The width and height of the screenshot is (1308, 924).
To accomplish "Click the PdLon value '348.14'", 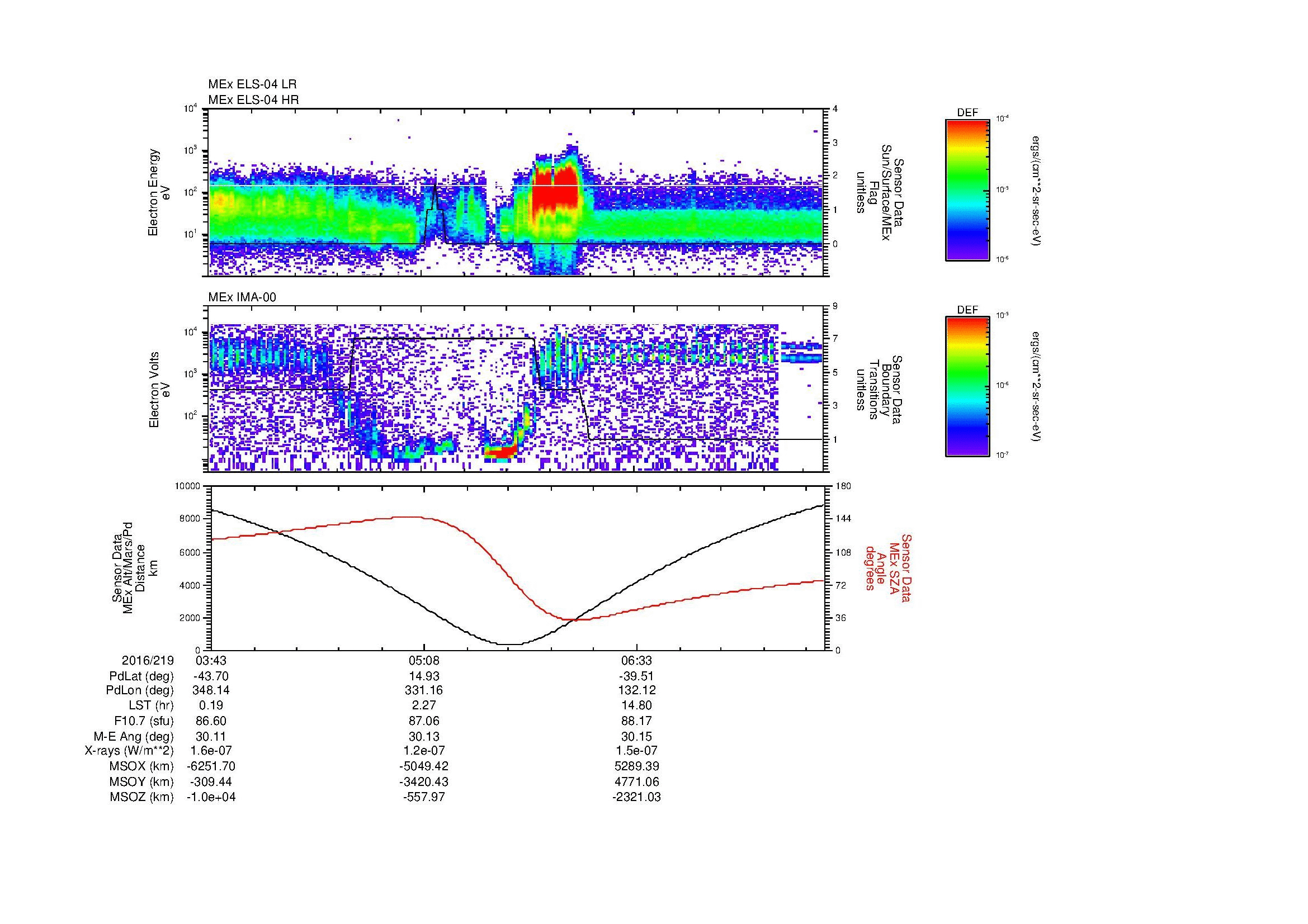I will coord(211,690).
